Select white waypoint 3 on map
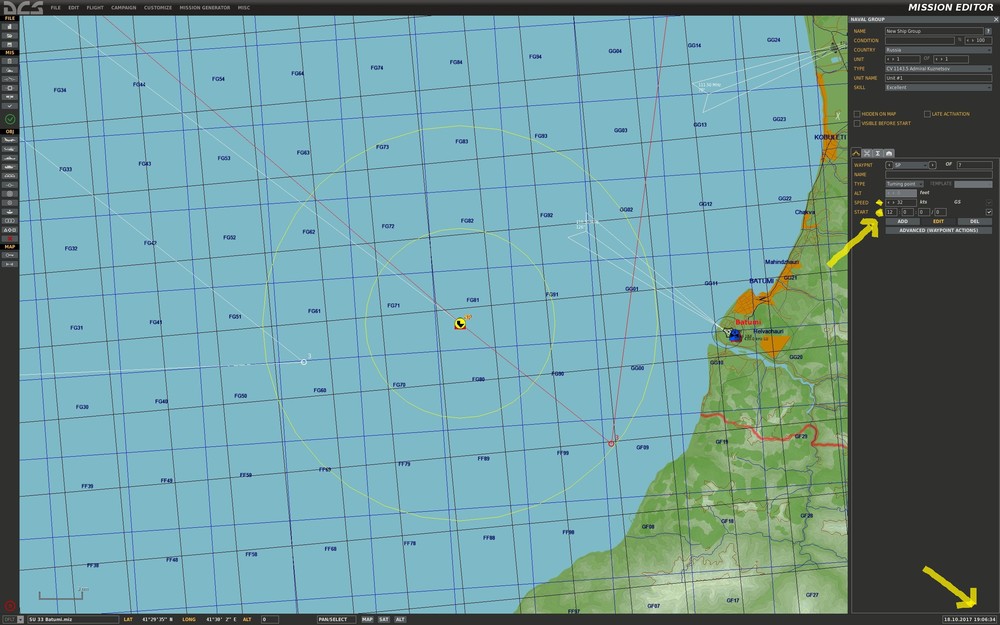Viewport: 1000px width, 625px height. 304,362
